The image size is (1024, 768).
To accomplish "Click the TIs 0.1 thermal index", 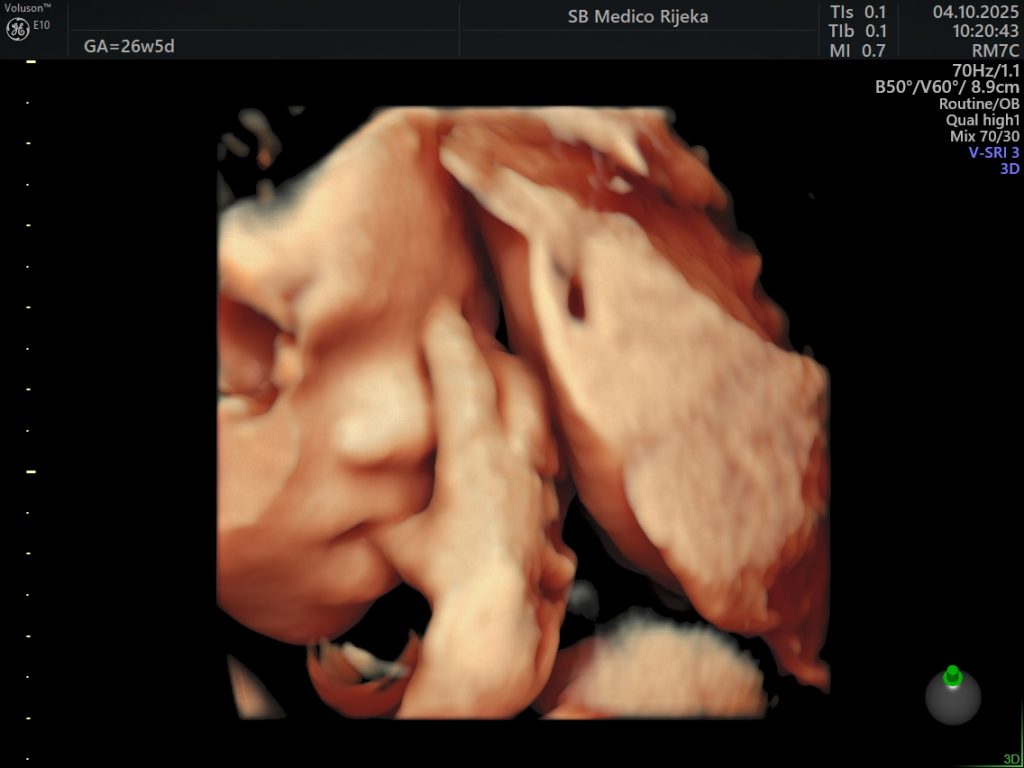I will click(857, 12).
